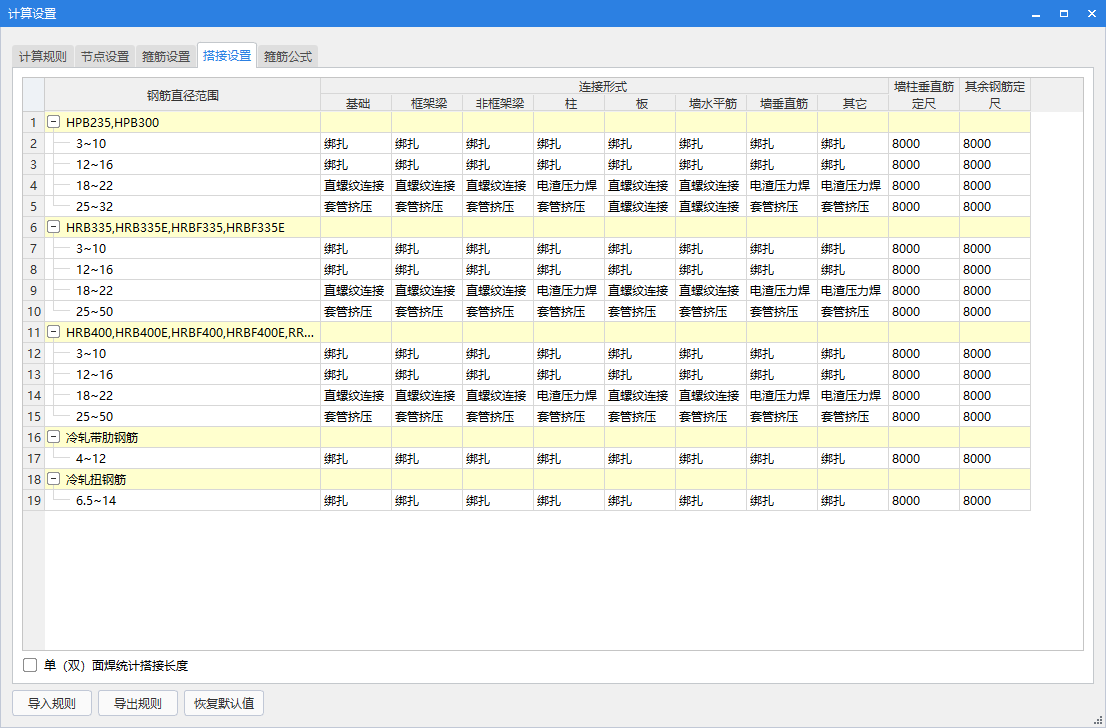
Task: Select the 6.5~14 diameter row
Action: click(x=183, y=501)
